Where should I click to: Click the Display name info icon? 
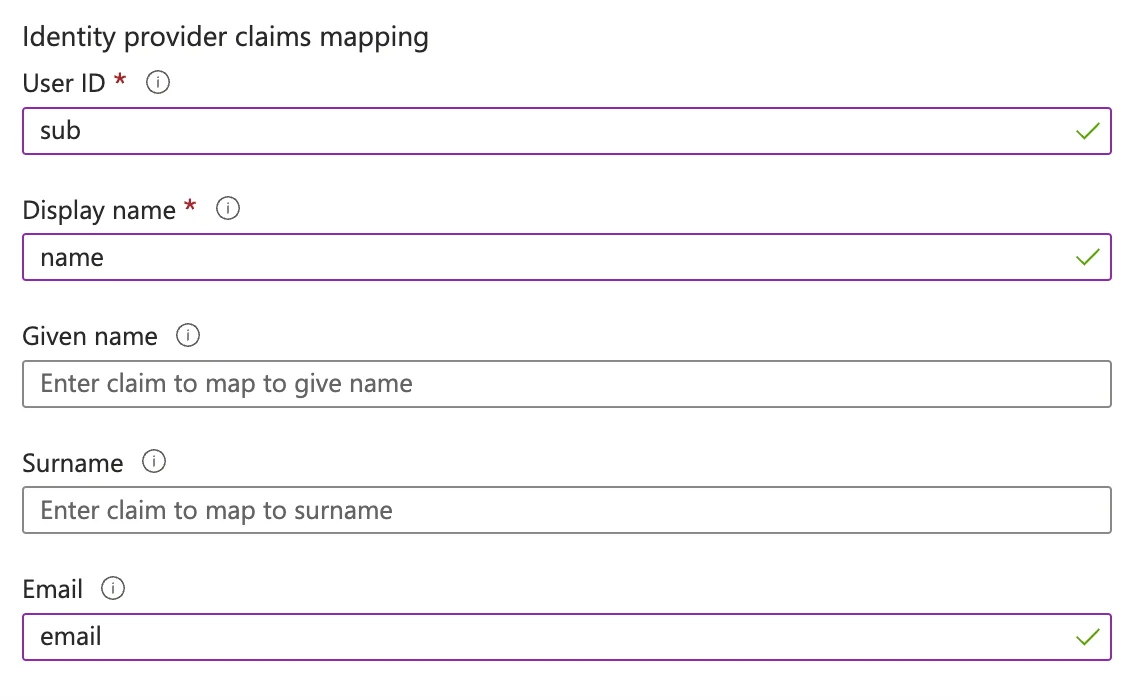click(227, 209)
